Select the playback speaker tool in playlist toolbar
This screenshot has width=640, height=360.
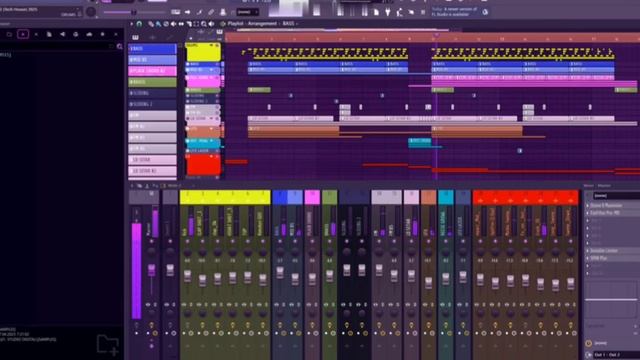tap(211, 24)
